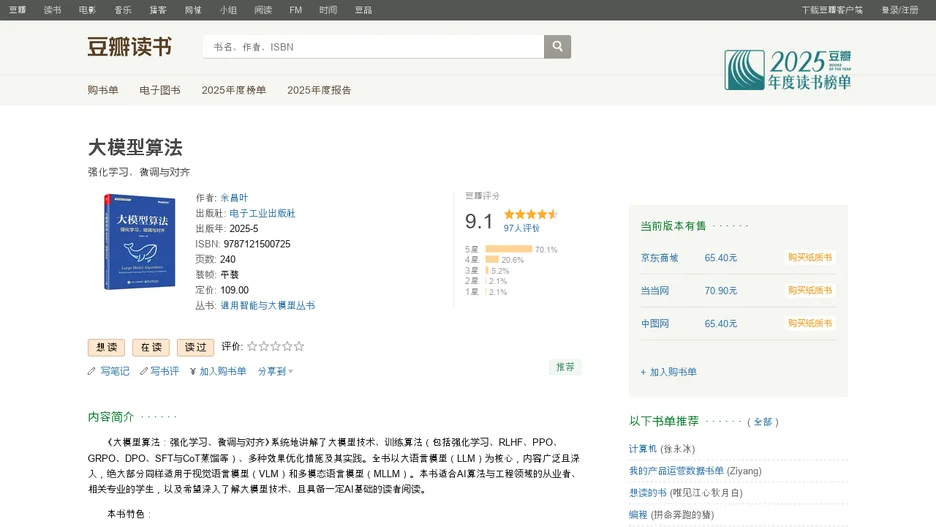The image size is (936, 527).
Task: Open publisher link 电子工业出版社
Action: tap(262, 213)
